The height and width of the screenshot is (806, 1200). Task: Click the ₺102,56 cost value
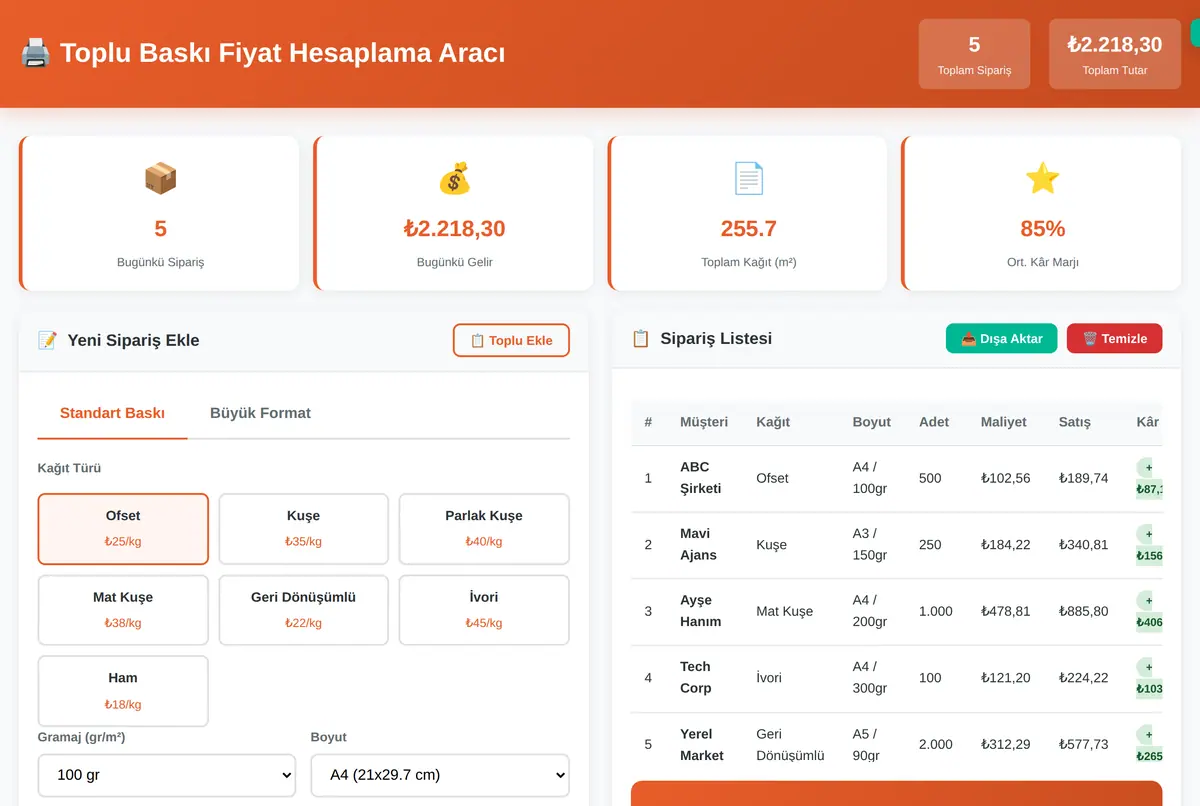click(1006, 478)
